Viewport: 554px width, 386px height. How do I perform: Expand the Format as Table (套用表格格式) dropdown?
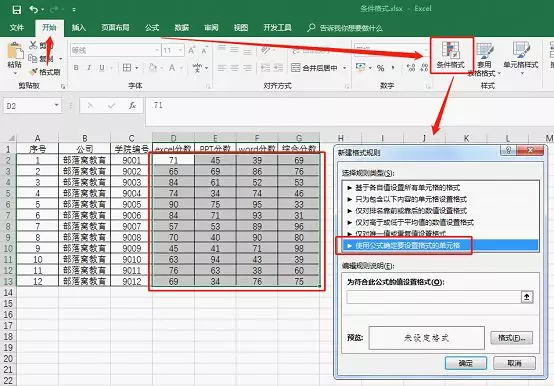point(499,73)
